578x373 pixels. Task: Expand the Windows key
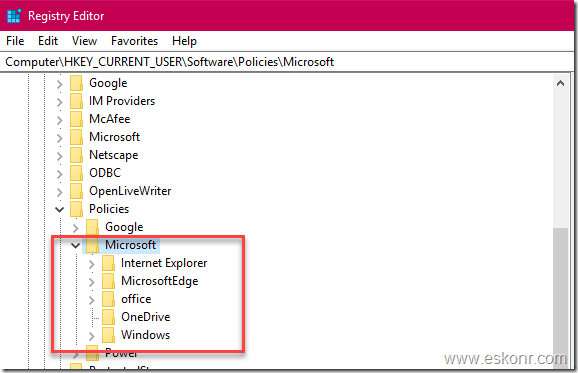(x=91, y=336)
